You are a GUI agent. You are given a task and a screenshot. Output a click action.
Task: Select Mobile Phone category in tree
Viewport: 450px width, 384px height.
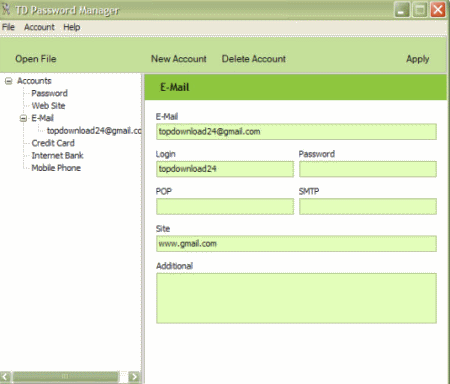click(56, 168)
